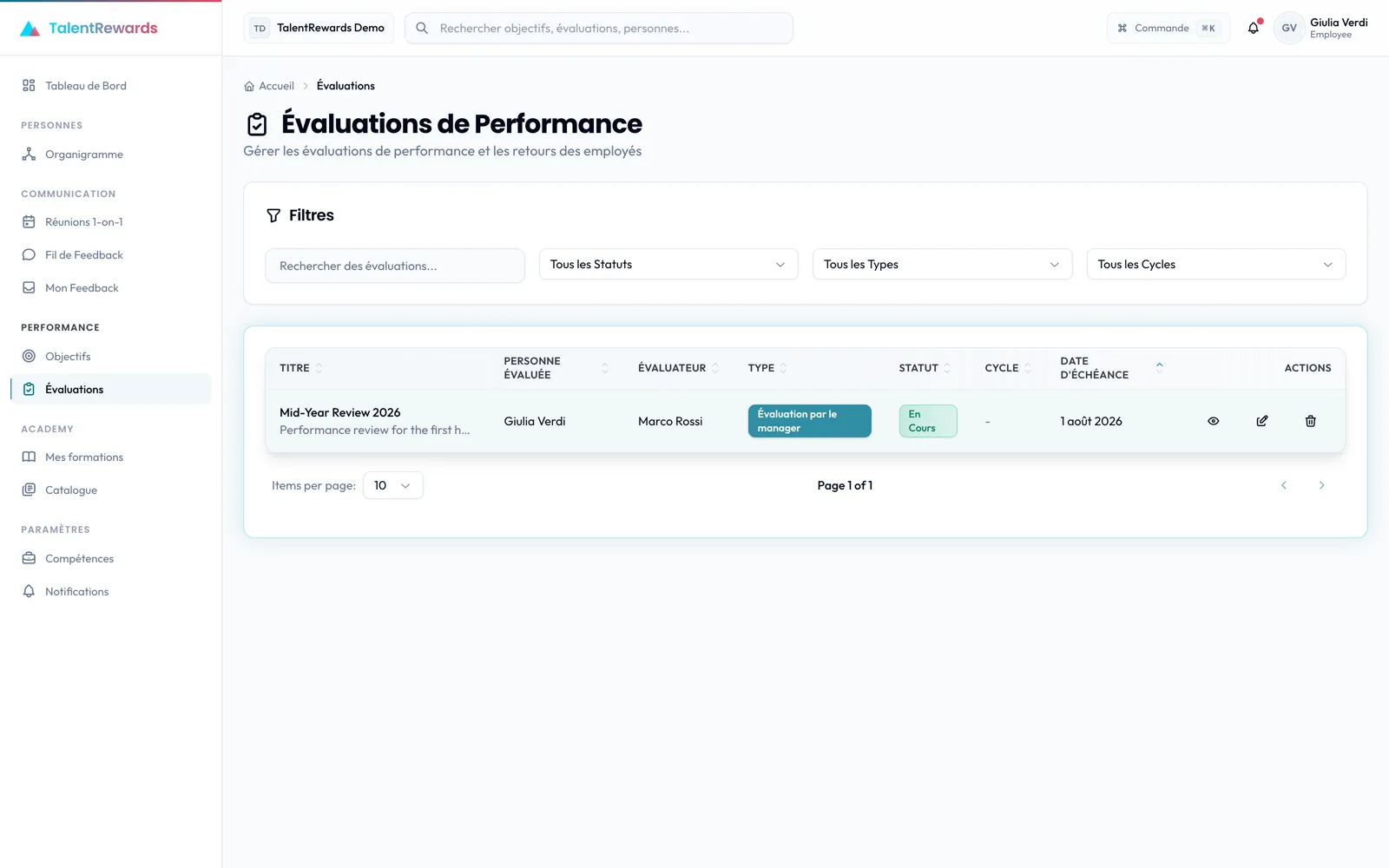1389x868 pixels.
Task: Open Tableau de Bord in sidebar
Action: click(111, 86)
